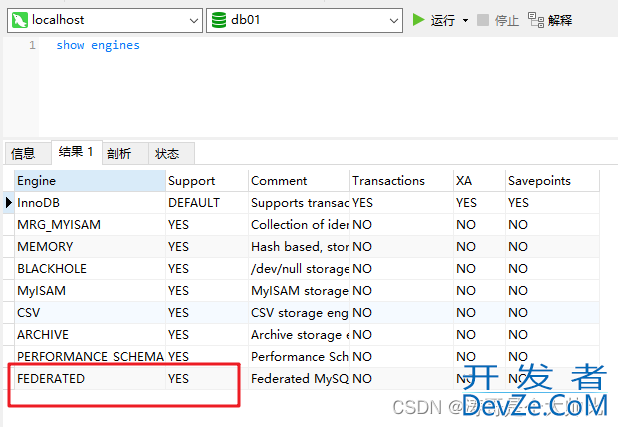Click the NO savepoints cell for ARCHIVE
The image size is (618, 427).
(x=553, y=335)
